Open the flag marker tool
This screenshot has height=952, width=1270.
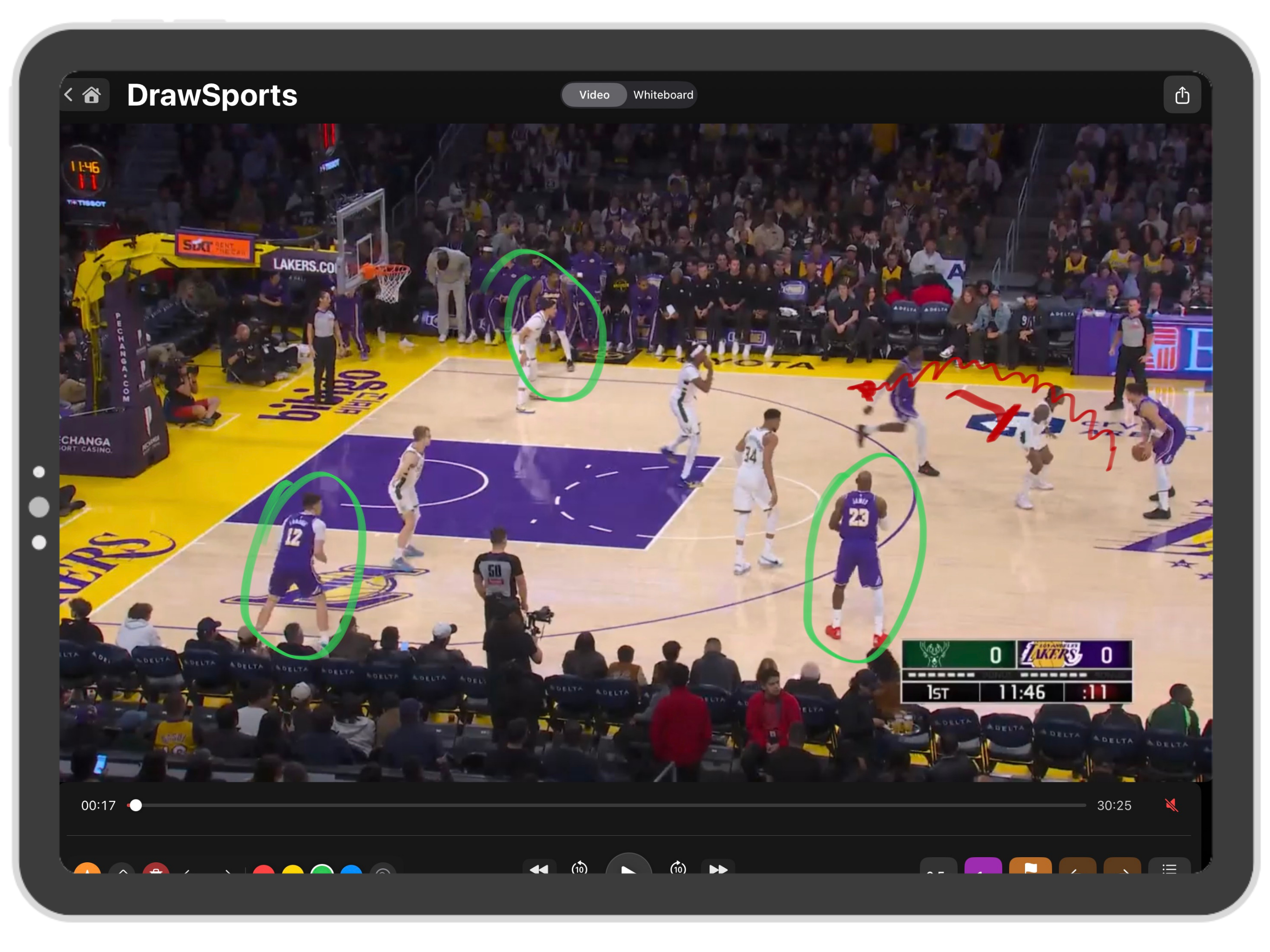point(1031,870)
